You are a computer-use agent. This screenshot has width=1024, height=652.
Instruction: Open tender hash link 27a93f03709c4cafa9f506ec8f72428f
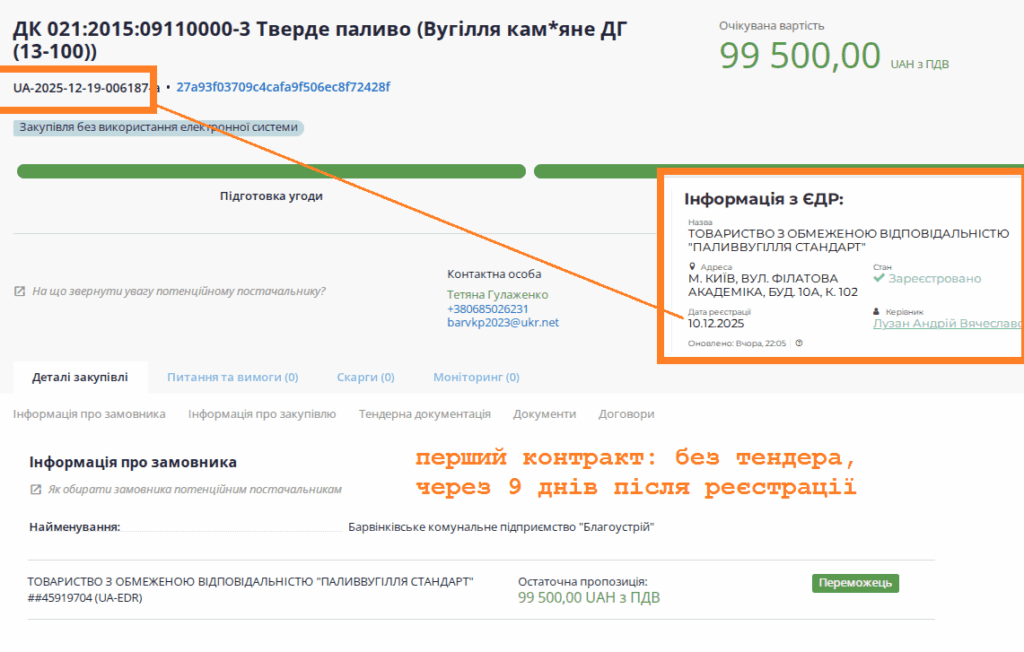283,87
